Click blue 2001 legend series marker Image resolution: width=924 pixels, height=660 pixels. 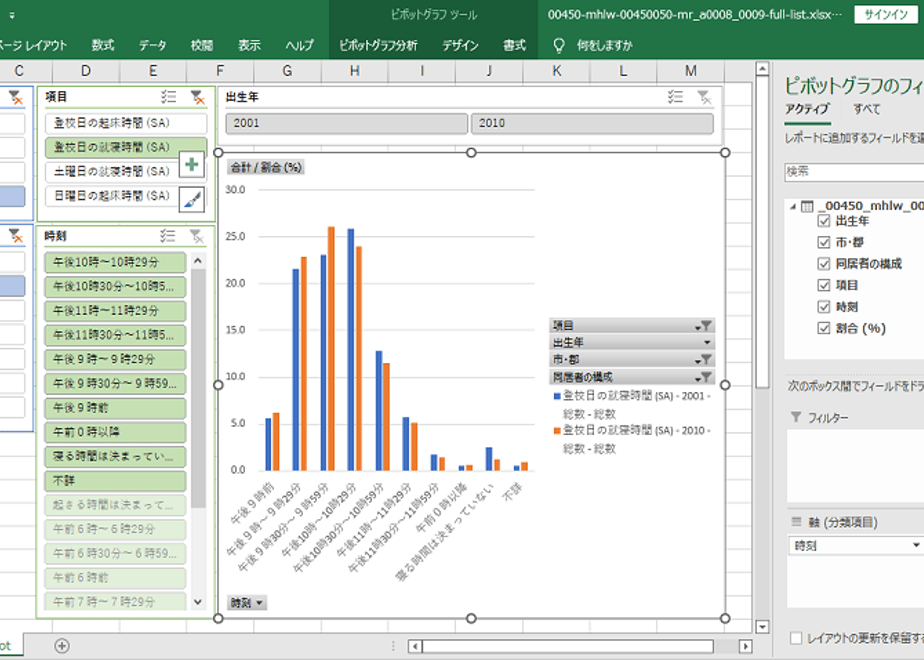point(557,397)
